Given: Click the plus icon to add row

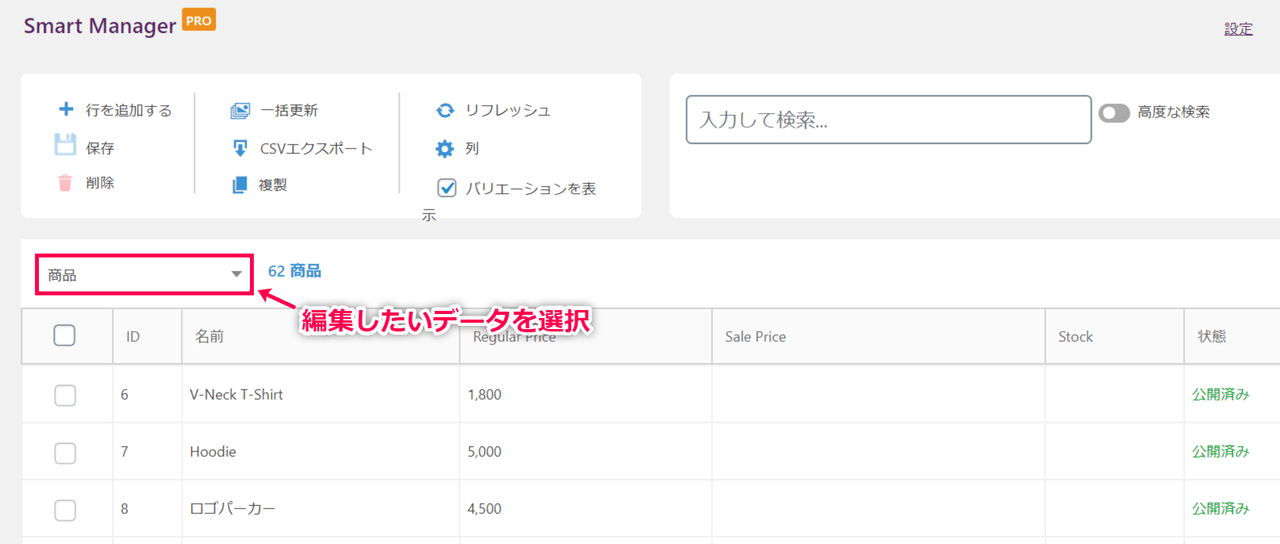Looking at the screenshot, I should 66,110.
